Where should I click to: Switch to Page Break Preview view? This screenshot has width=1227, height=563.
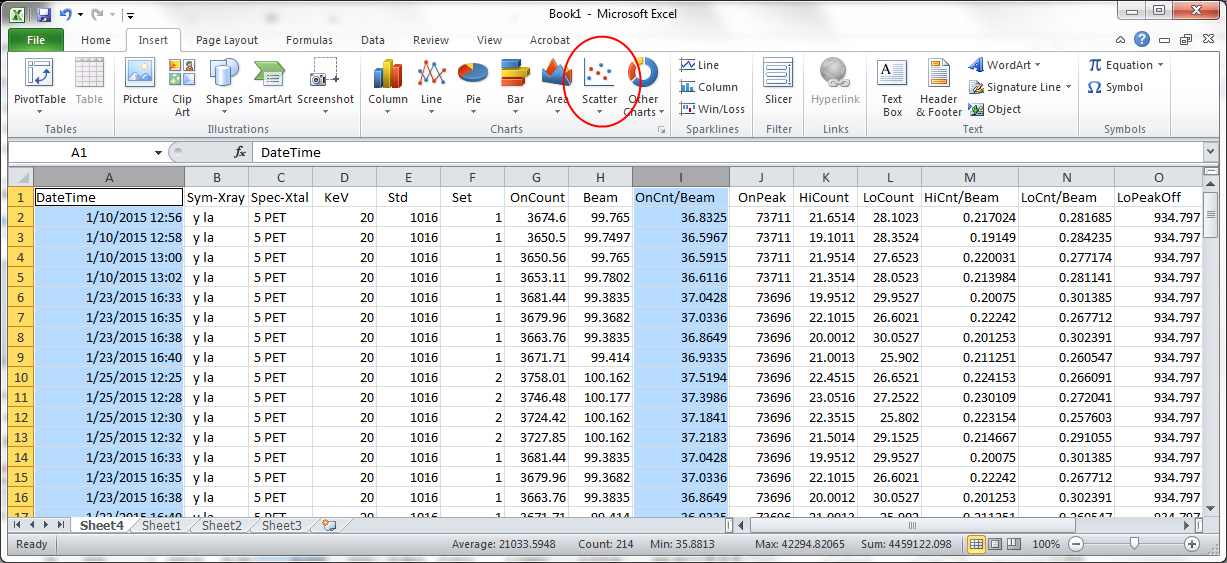1013,544
